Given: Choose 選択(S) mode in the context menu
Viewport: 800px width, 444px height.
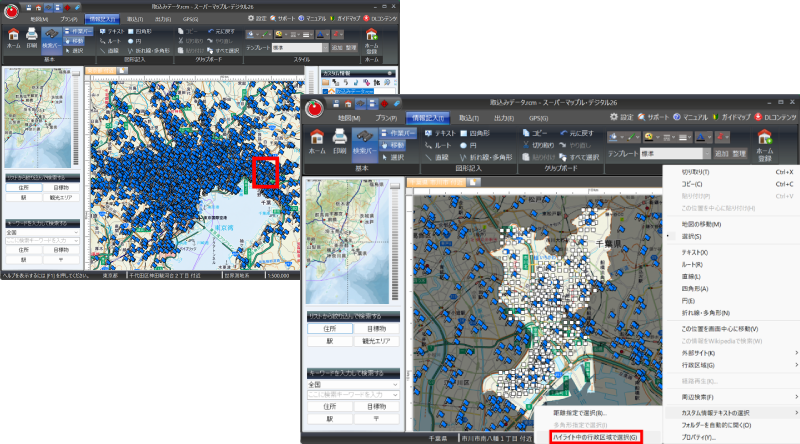Looking at the screenshot, I should point(691,236).
